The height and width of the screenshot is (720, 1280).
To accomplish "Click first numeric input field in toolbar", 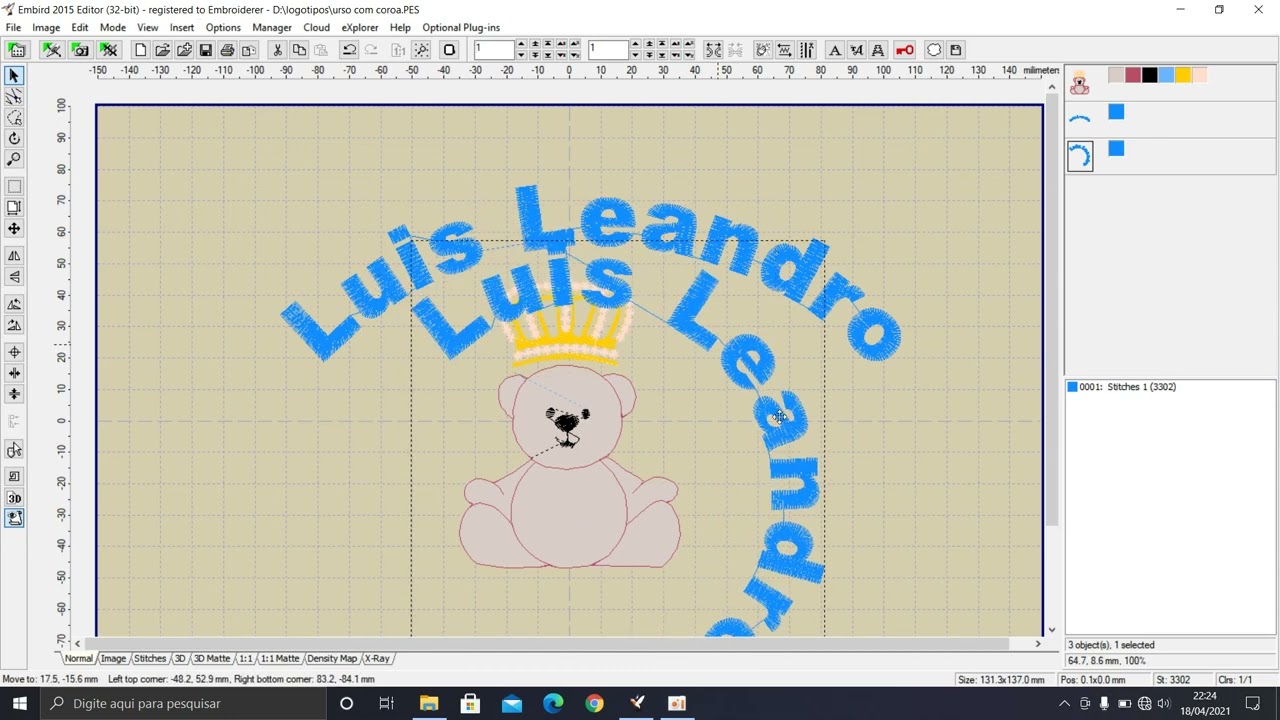I will [493, 50].
